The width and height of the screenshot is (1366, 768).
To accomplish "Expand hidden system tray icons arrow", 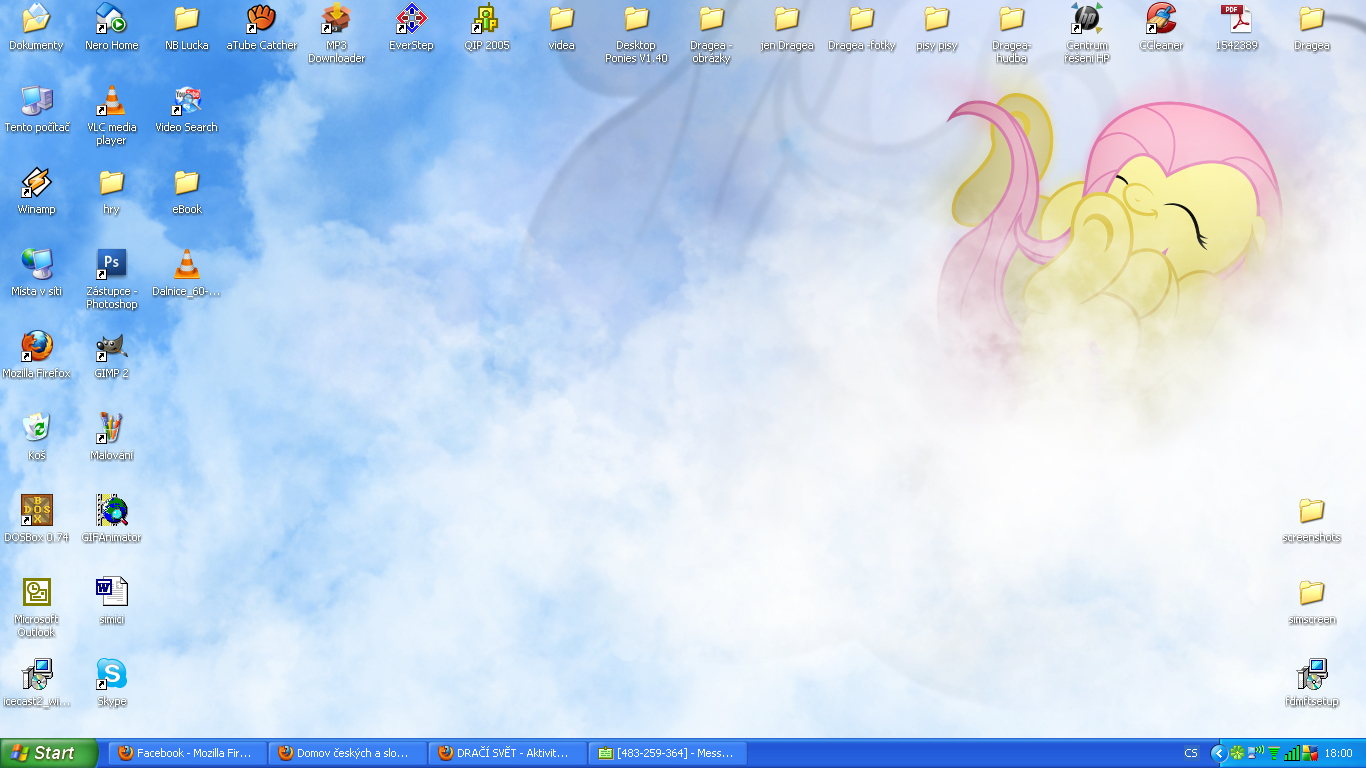I will pyautogui.click(x=1218, y=753).
